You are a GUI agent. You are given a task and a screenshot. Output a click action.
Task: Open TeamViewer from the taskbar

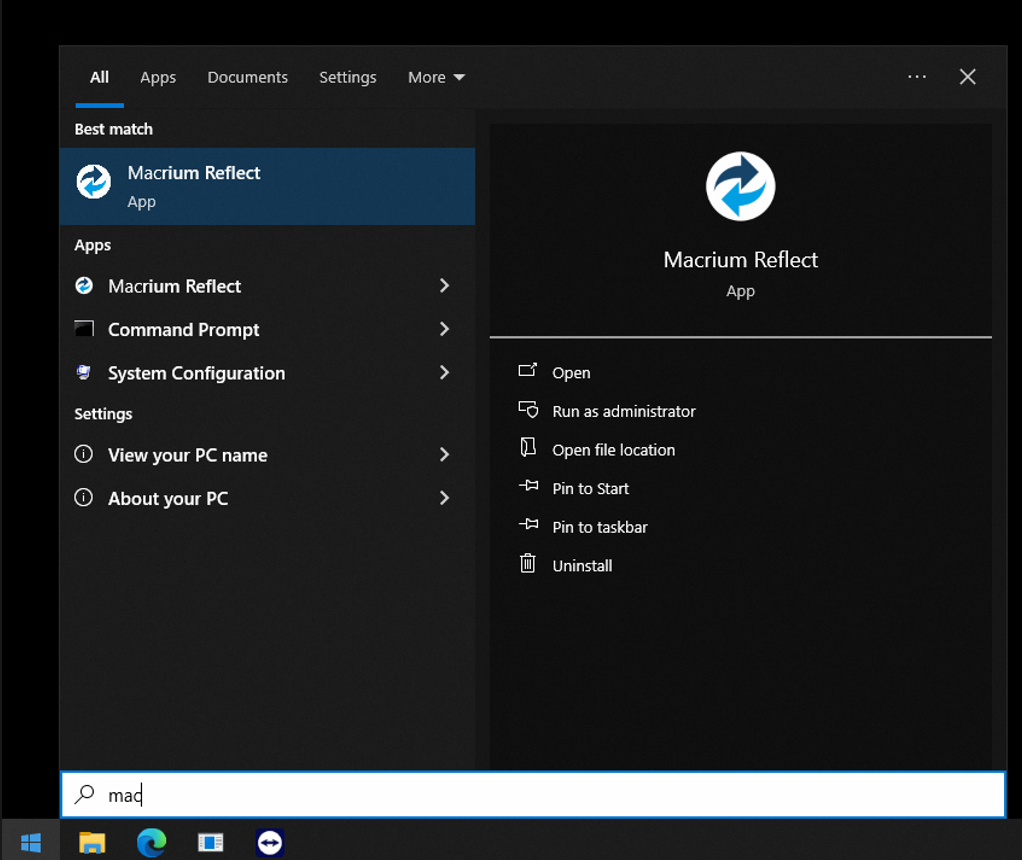pos(270,843)
